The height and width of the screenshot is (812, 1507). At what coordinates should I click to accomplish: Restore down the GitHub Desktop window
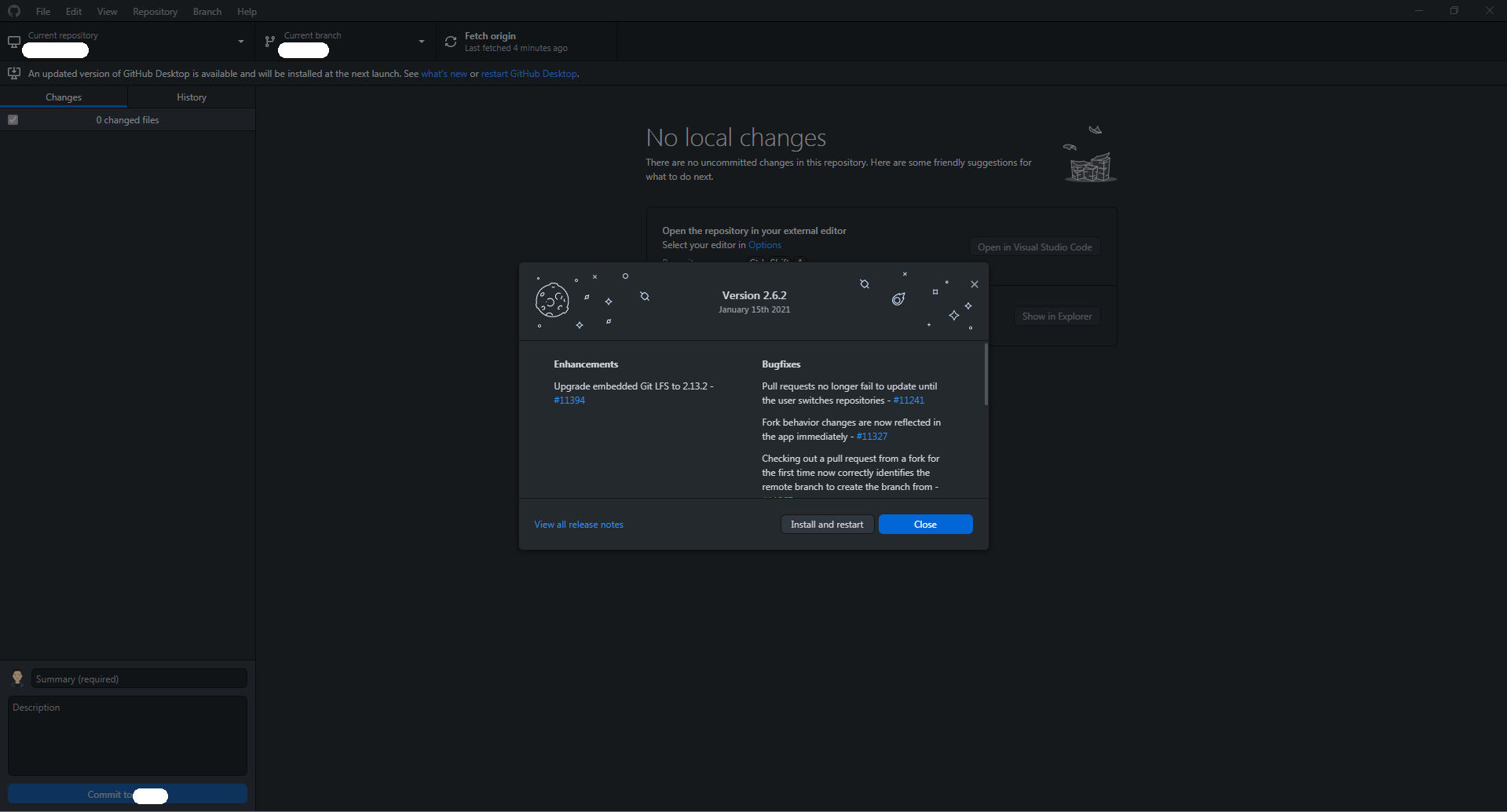point(1454,11)
